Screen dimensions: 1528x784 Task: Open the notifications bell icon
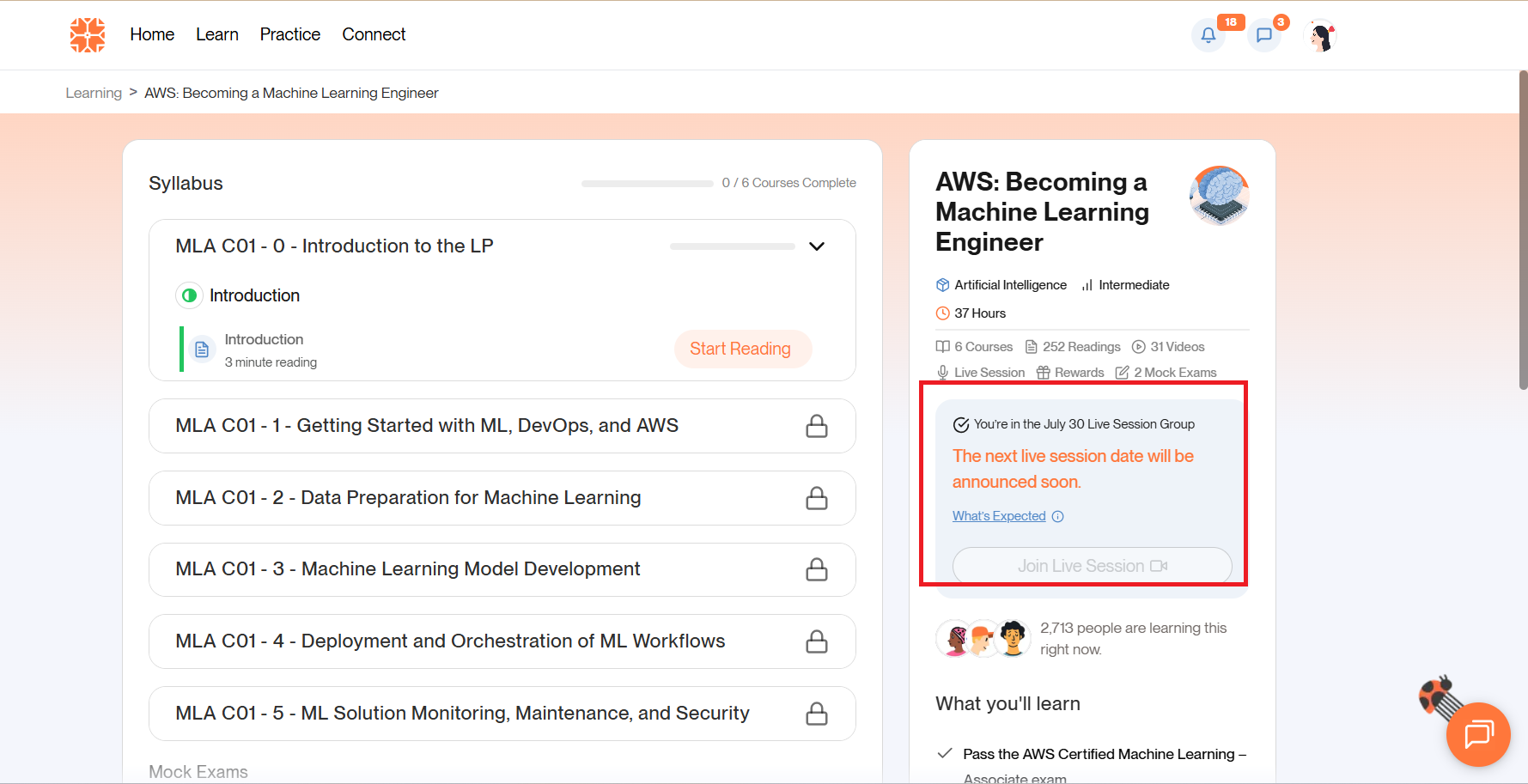[1208, 35]
